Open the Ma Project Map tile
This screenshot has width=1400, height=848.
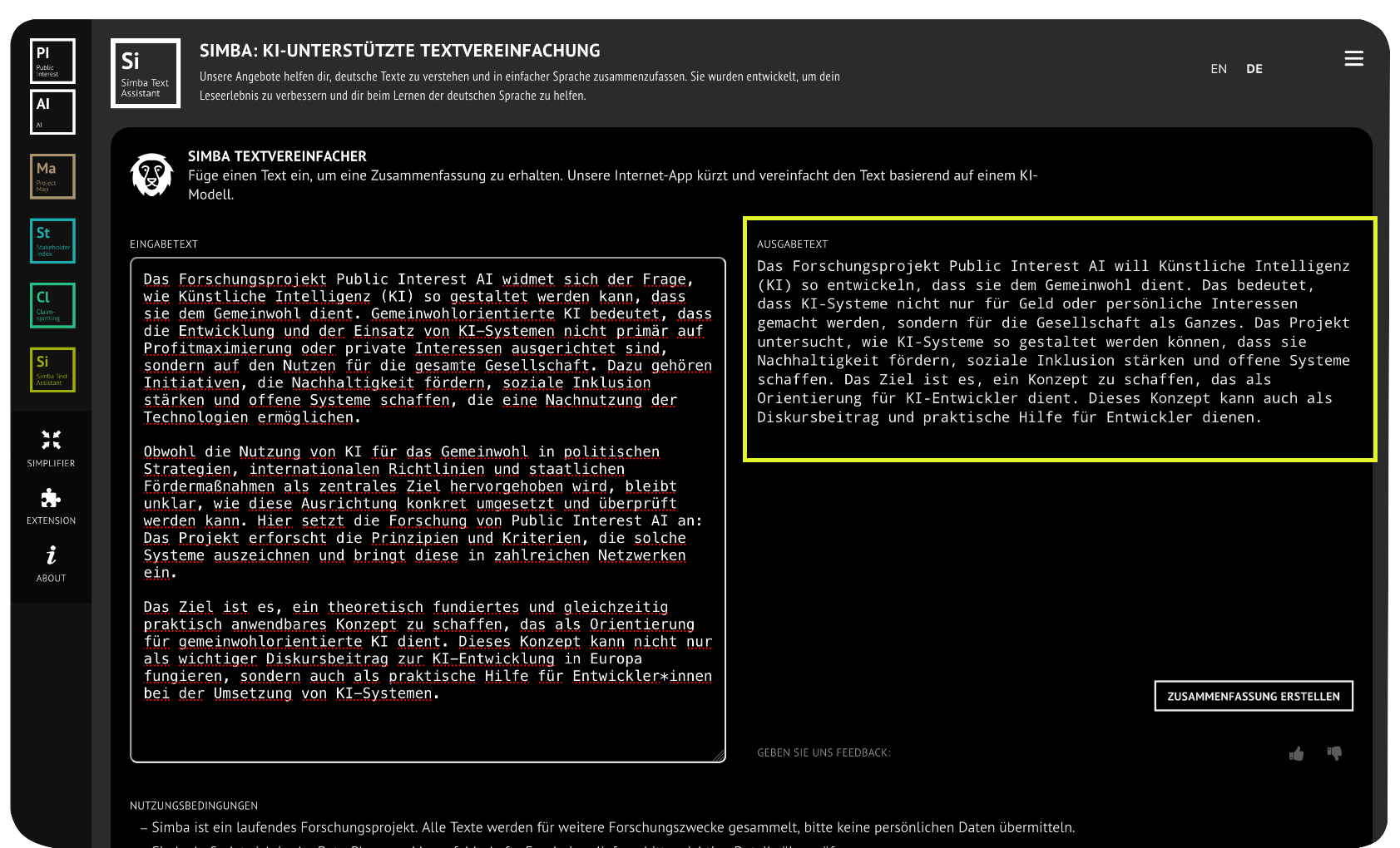tap(52, 176)
